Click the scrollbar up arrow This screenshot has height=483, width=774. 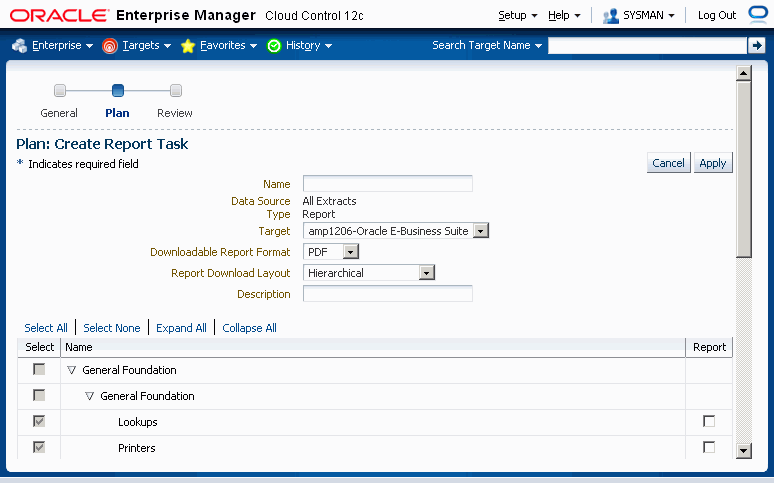pos(743,74)
